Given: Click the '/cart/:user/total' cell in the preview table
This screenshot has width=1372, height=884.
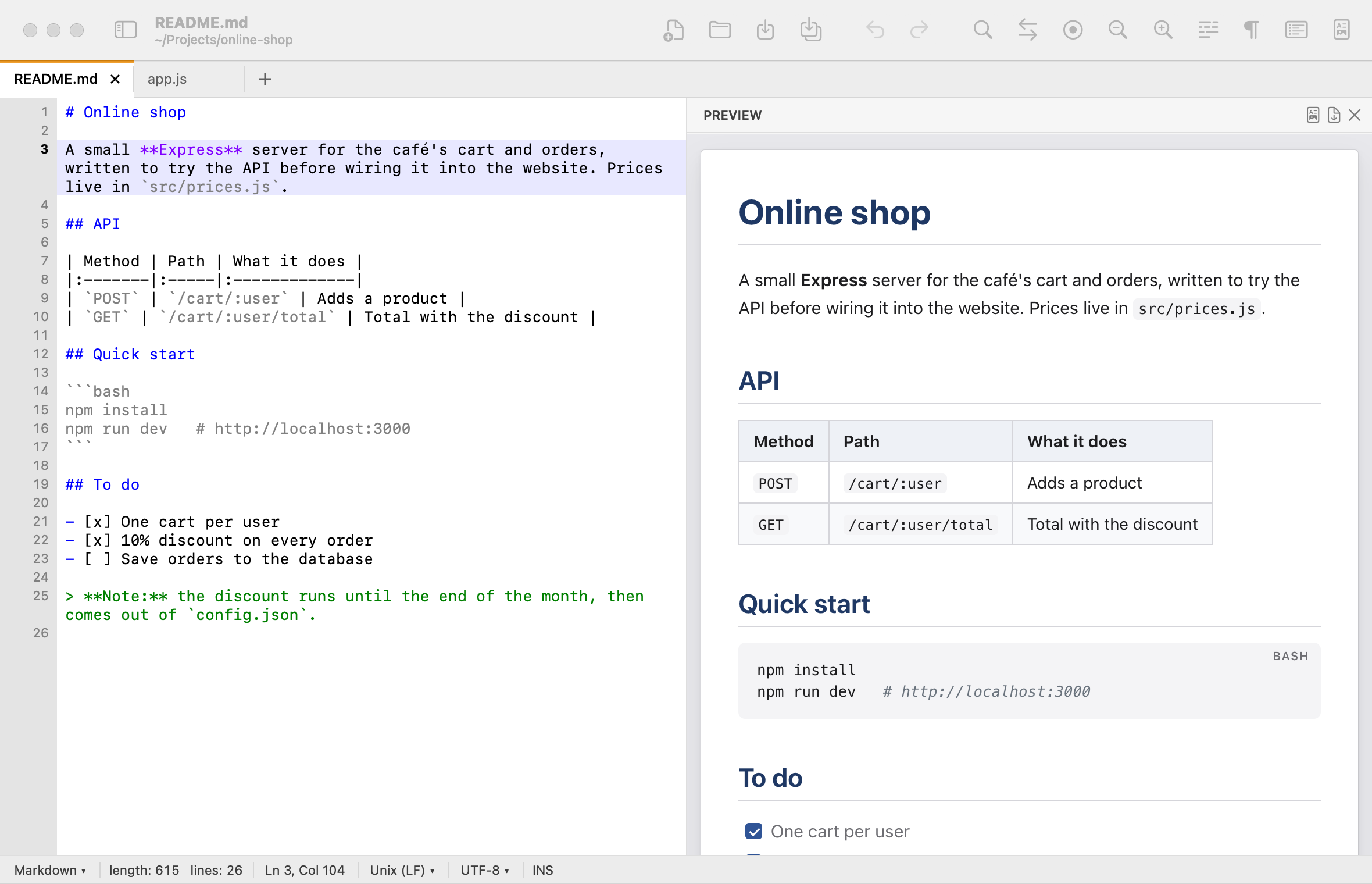Looking at the screenshot, I should pos(920,525).
